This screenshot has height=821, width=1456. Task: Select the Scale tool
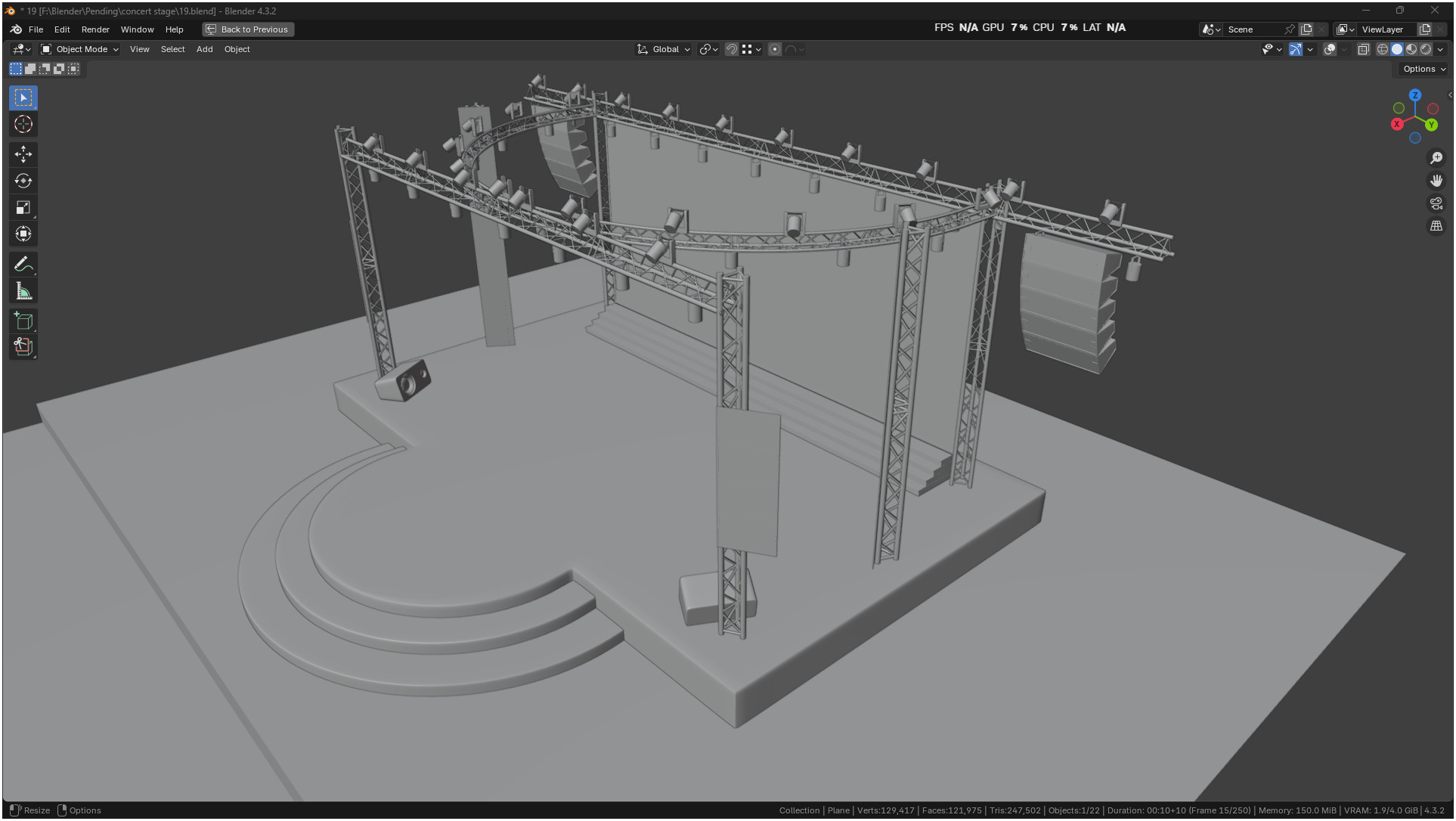pos(23,207)
